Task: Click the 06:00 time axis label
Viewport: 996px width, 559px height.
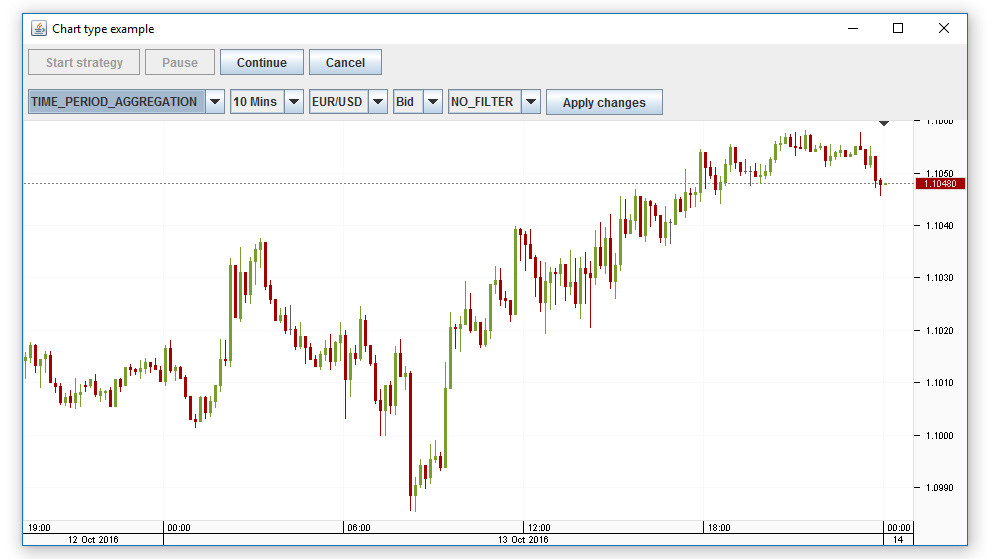Action: coord(359,528)
